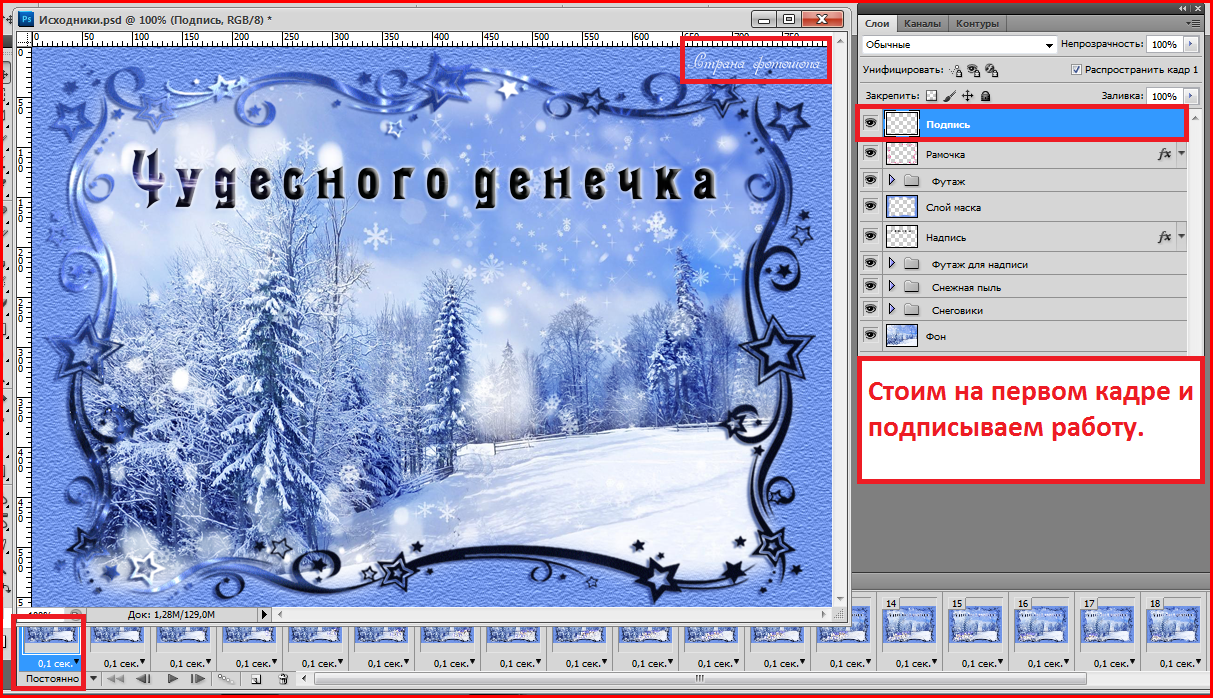
Task: Hide the Слой маска layer
Action: pyautogui.click(x=870, y=207)
